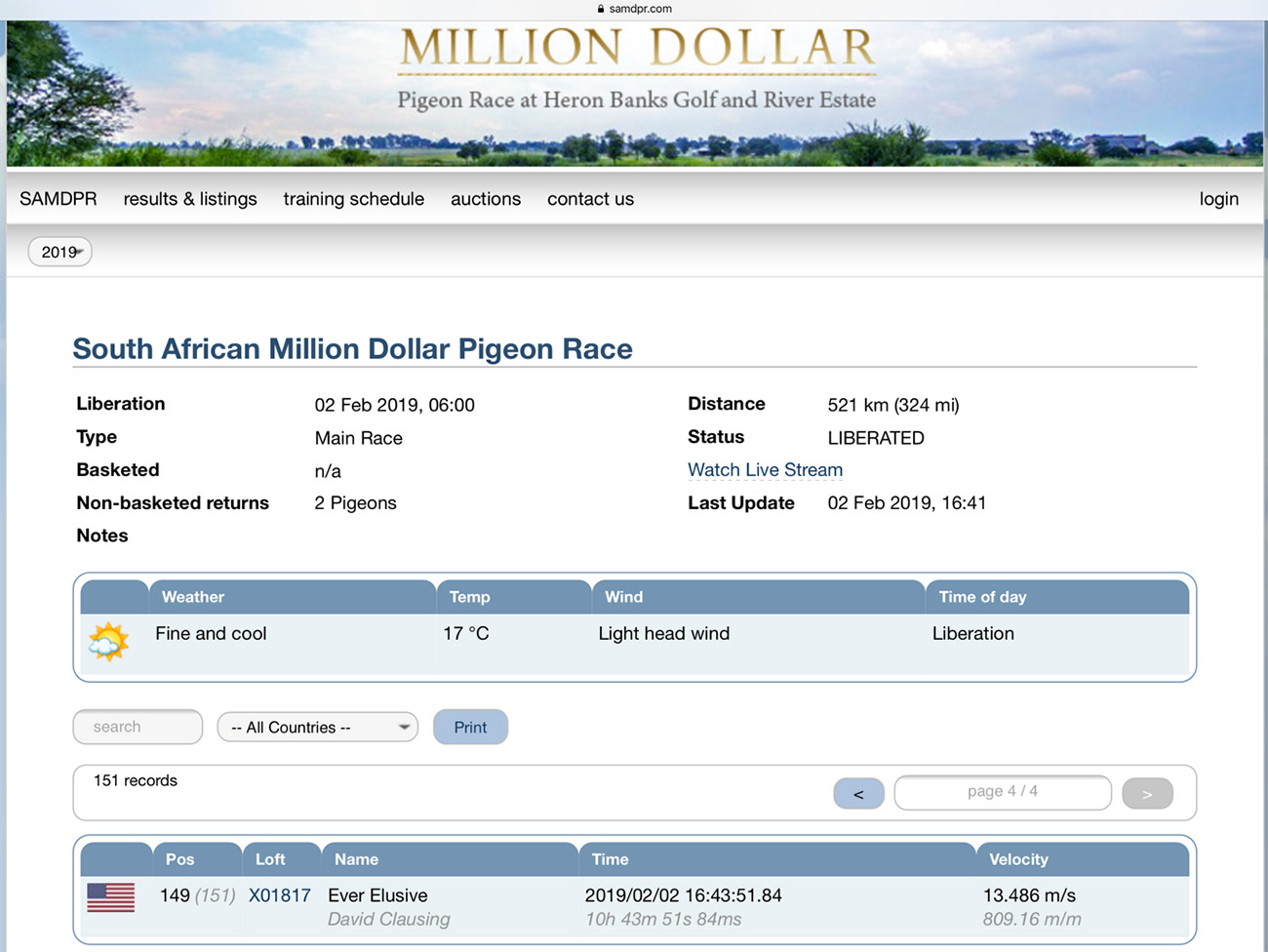Screen dimensions: 1268x952
Task: Focus the search input field
Action: pos(138,728)
